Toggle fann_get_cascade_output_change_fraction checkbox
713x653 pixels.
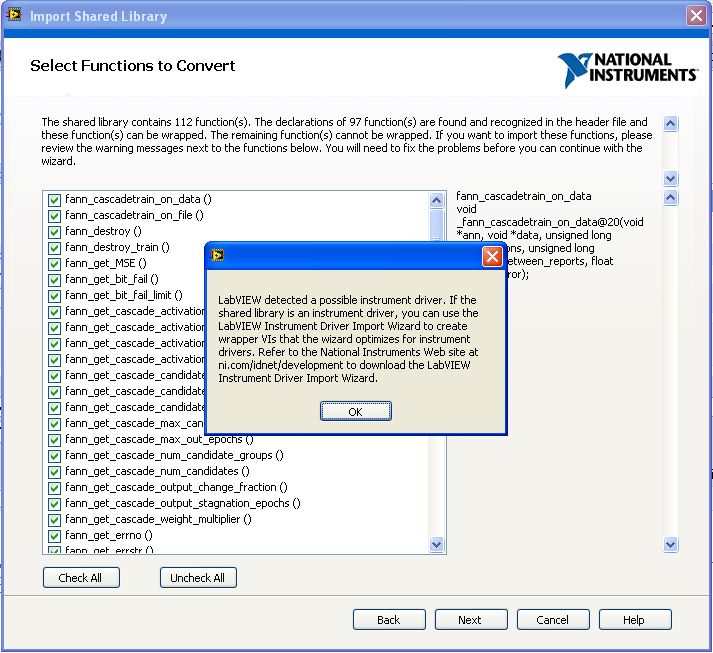tap(54, 488)
